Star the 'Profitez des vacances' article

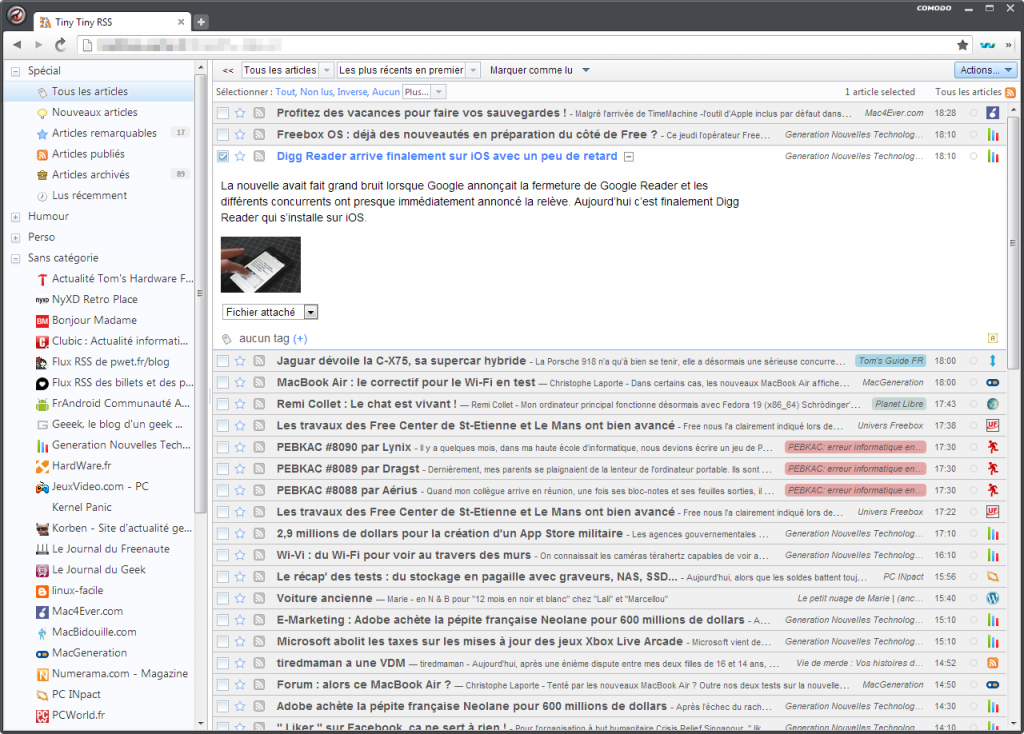(x=240, y=113)
